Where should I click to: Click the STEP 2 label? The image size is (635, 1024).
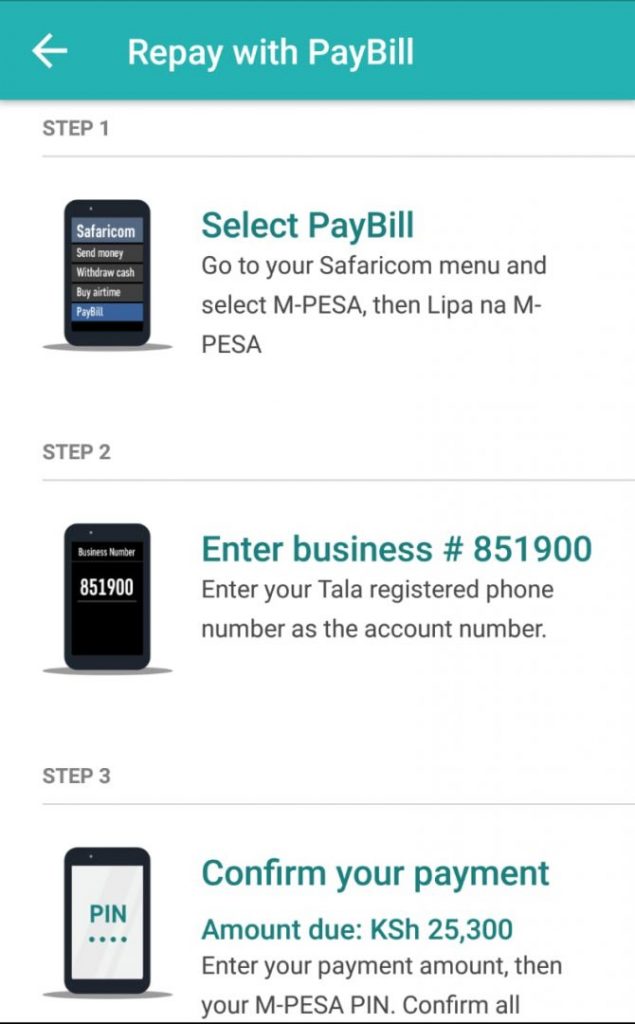(76, 452)
